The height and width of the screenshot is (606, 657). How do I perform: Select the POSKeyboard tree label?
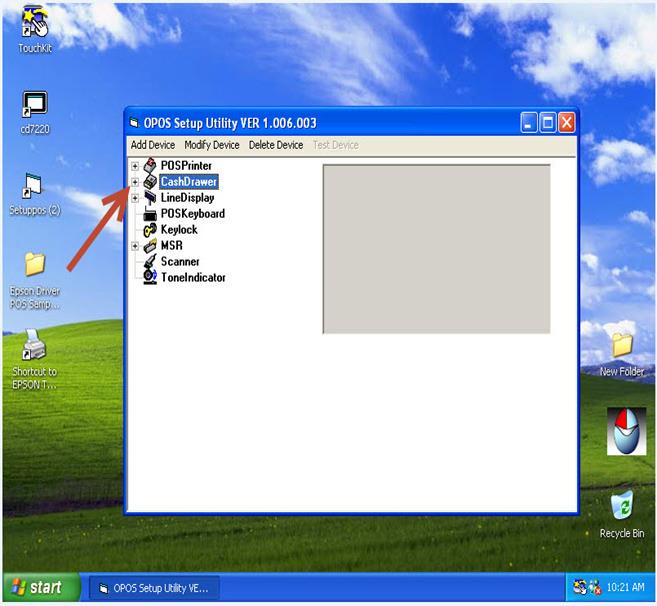(x=193, y=213)
